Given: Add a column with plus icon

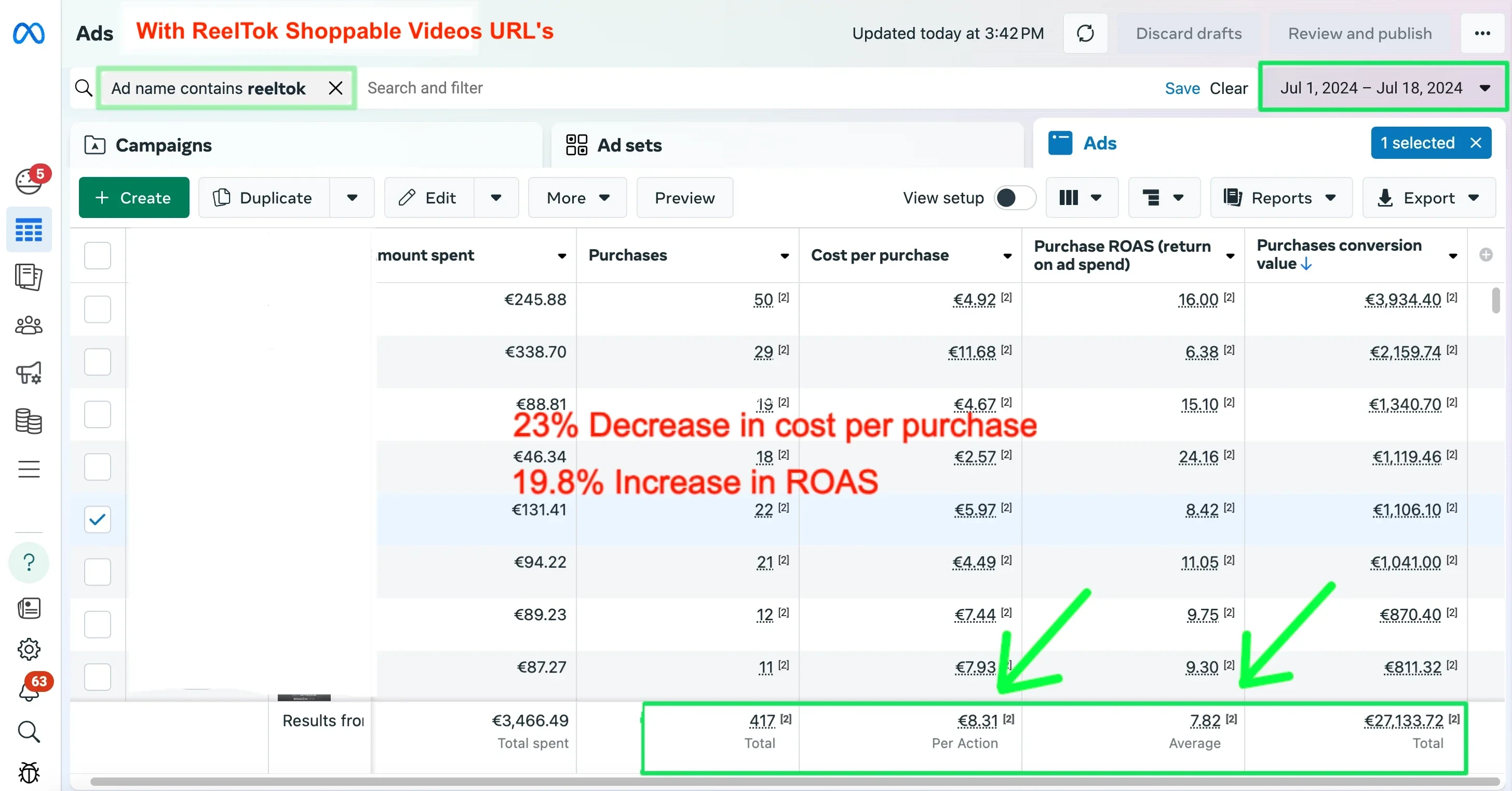Looking at the screenshot, I should tap(1486, 255).
